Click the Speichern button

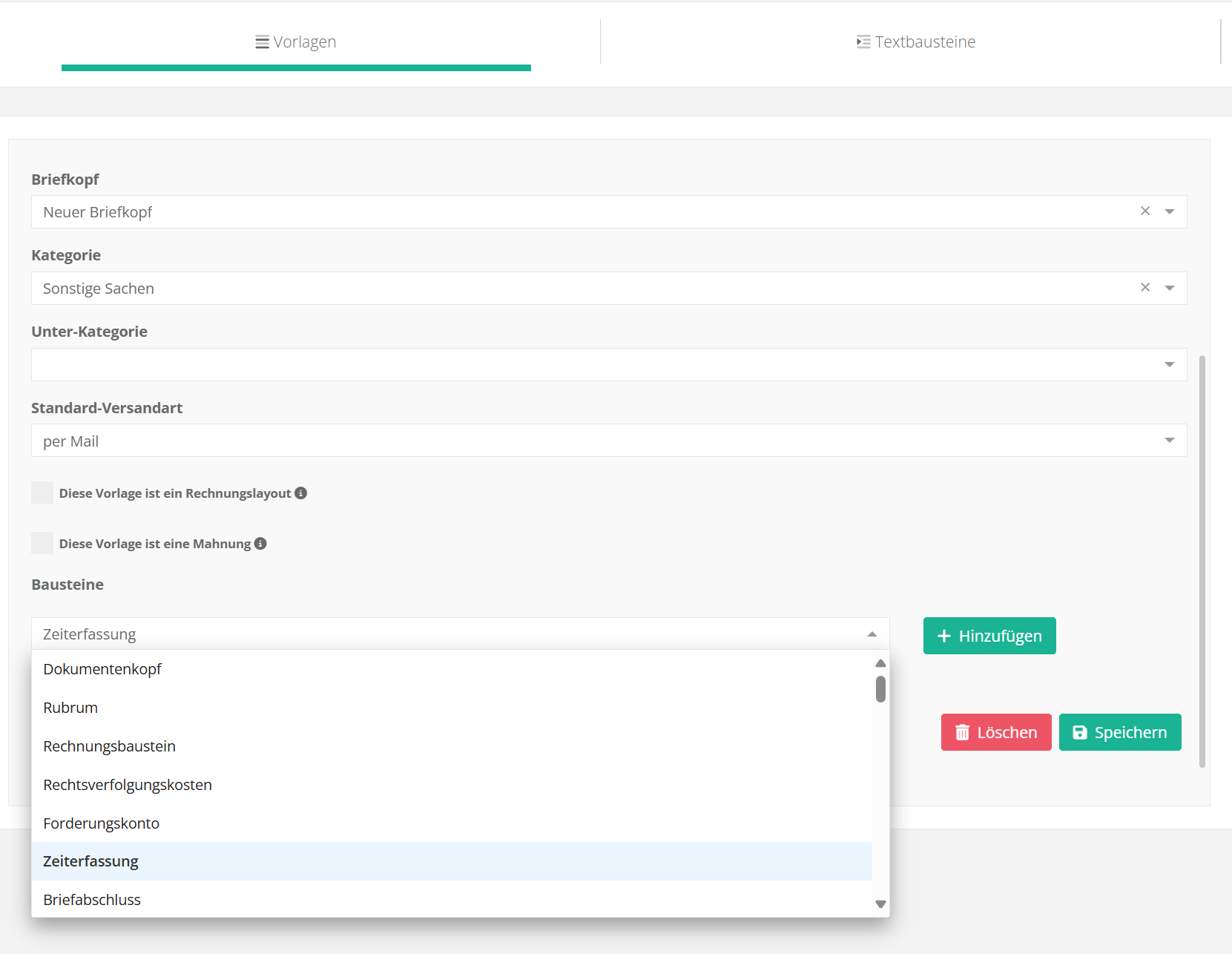(1120, 732)
